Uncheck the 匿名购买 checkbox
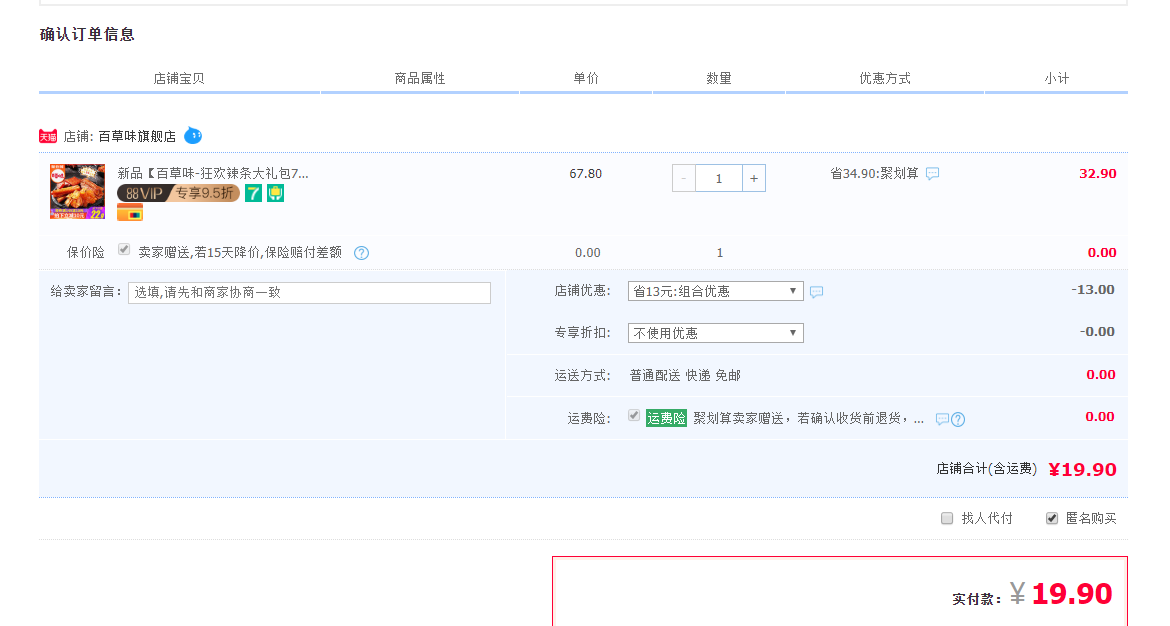Screen dimensions: 1170x626 [x=1051, y=518]
